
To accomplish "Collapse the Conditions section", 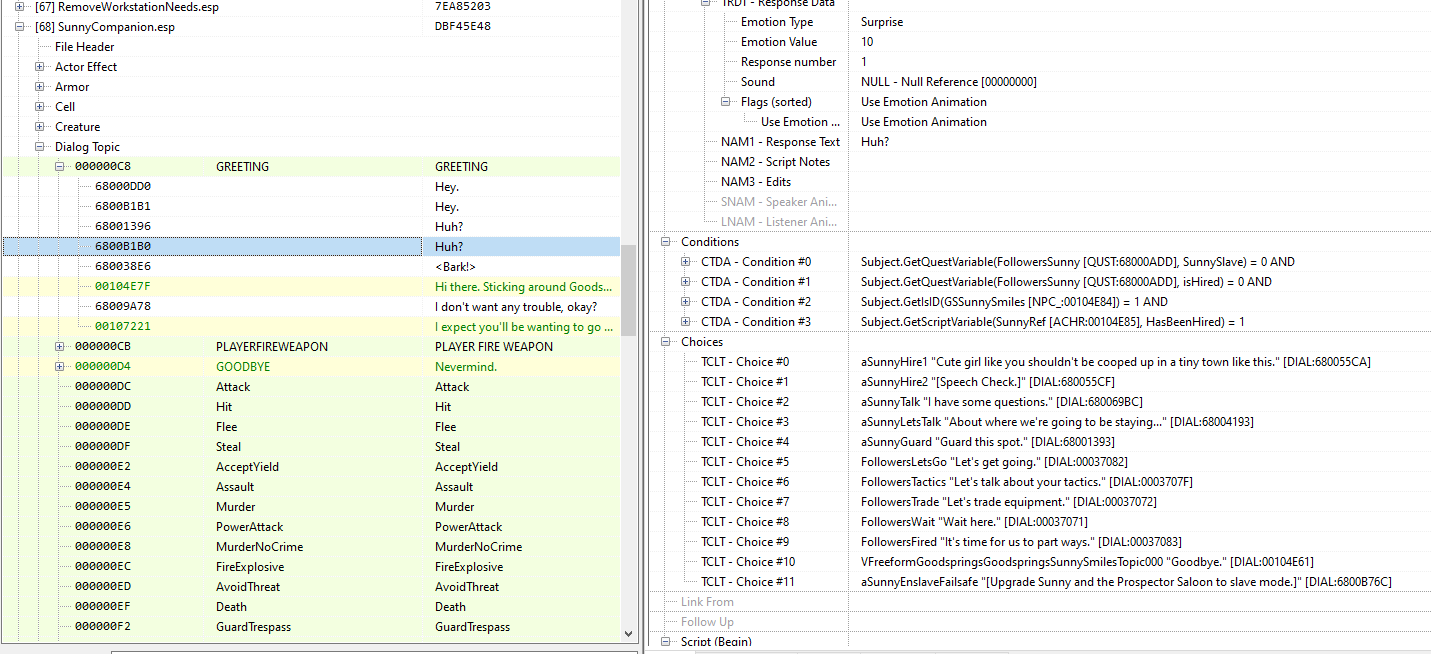I will point(666,242).
